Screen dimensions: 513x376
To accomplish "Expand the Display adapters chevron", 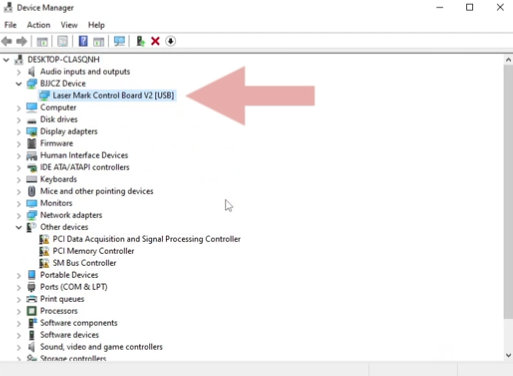I will [19, 132].
